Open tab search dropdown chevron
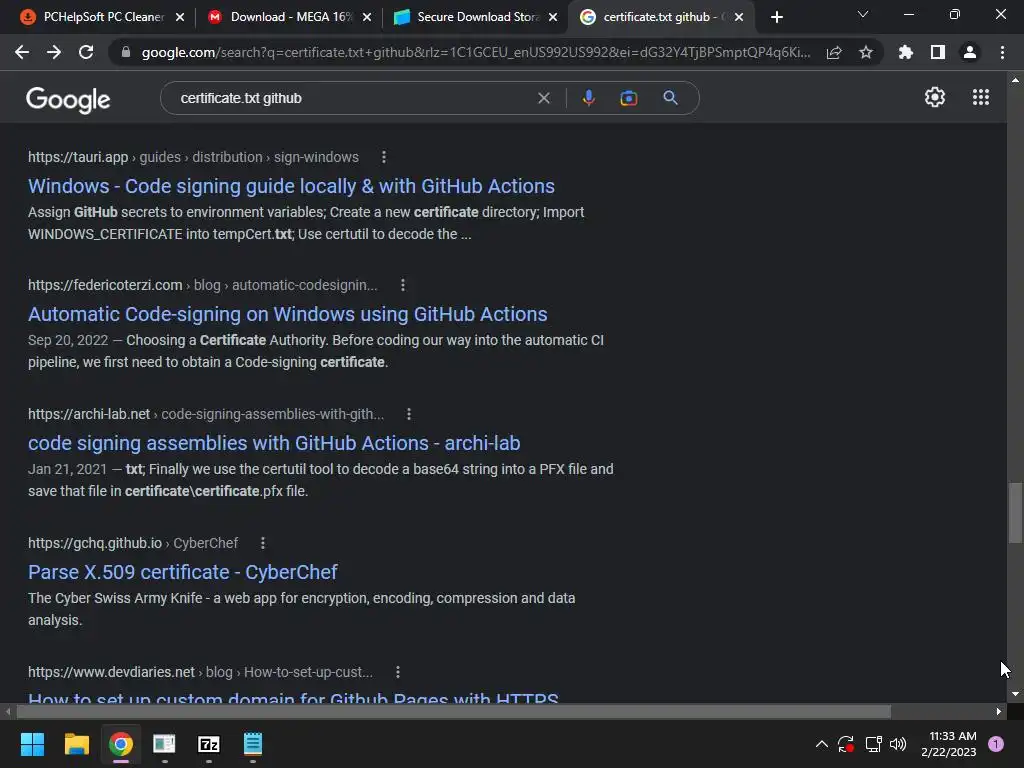Image resolution: width=1024 pixels, height=768 pixels. [x=863, y=14]
